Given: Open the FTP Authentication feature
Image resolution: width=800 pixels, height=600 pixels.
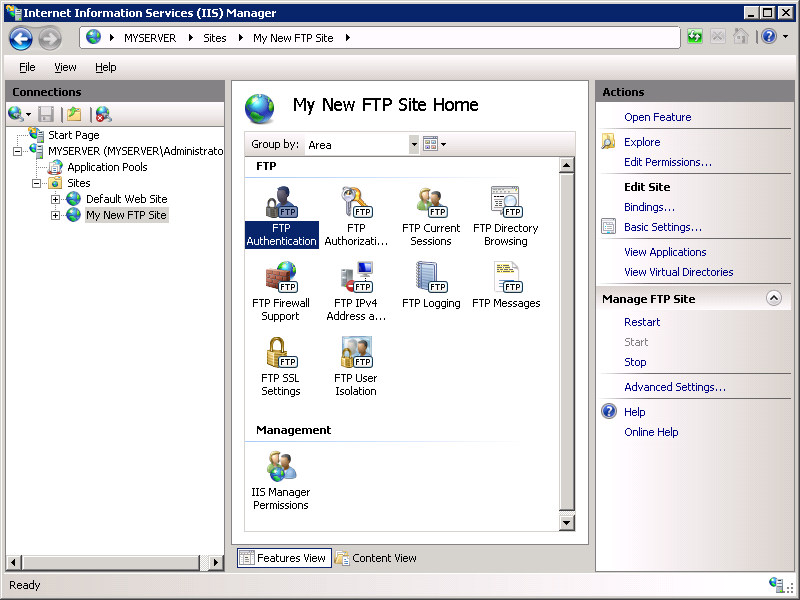Looking at the screenshot, I should pos(281,212).
